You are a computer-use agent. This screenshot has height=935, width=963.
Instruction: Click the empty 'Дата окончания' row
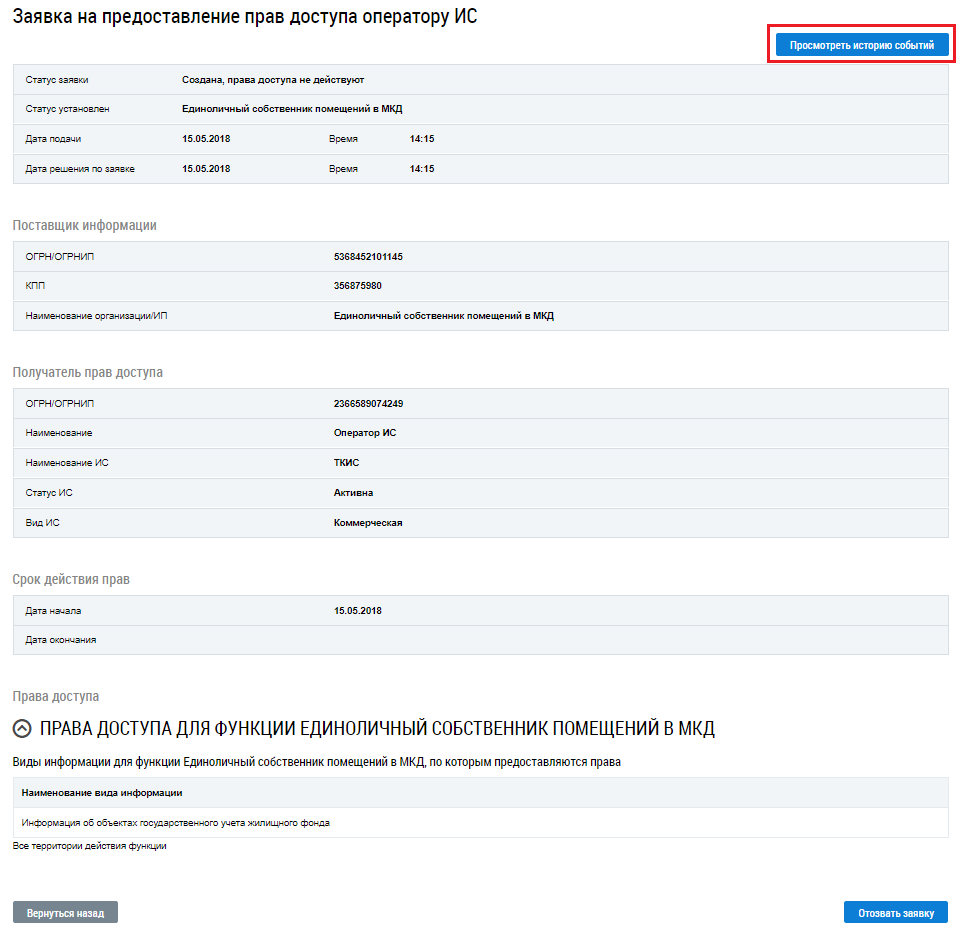[480, 640]
